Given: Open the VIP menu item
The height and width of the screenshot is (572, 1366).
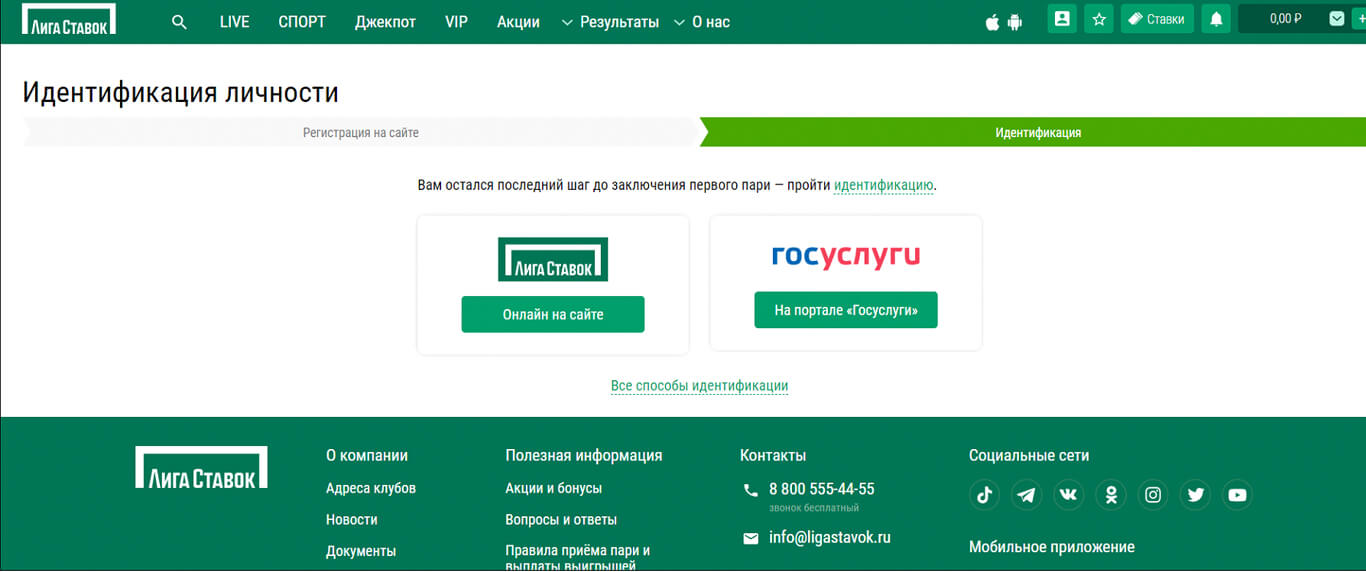Looking at the screenshot, I should [456, 22].
